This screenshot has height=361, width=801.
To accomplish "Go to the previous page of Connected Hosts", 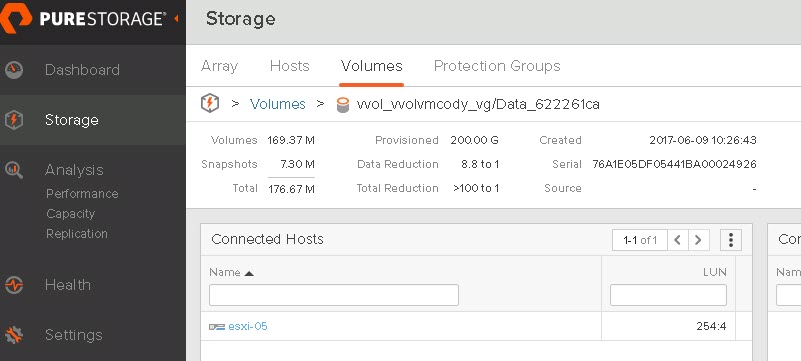I will click(677, 239).
